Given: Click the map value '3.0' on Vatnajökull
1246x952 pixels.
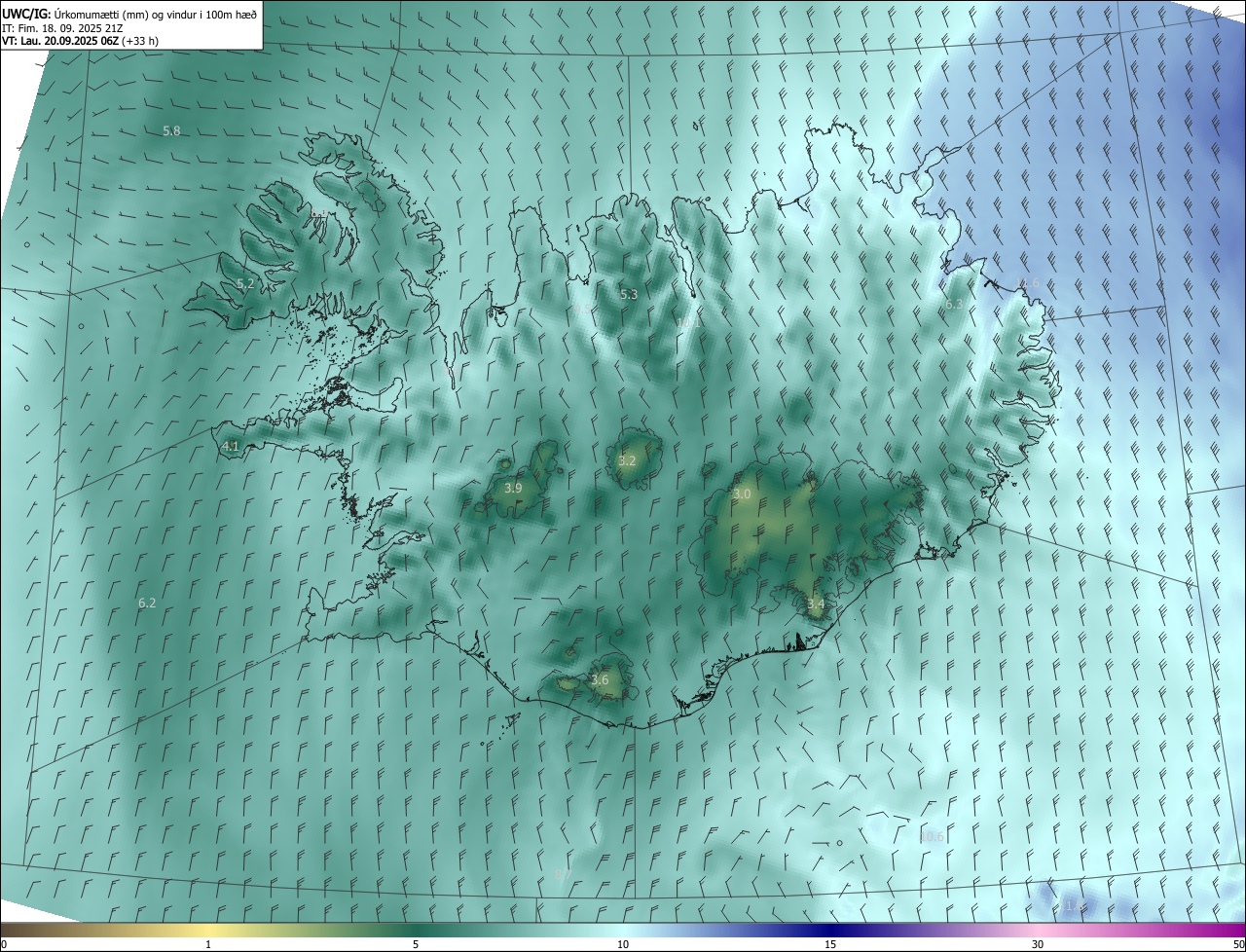Looking at the screenshot, I should click(742, 494).
